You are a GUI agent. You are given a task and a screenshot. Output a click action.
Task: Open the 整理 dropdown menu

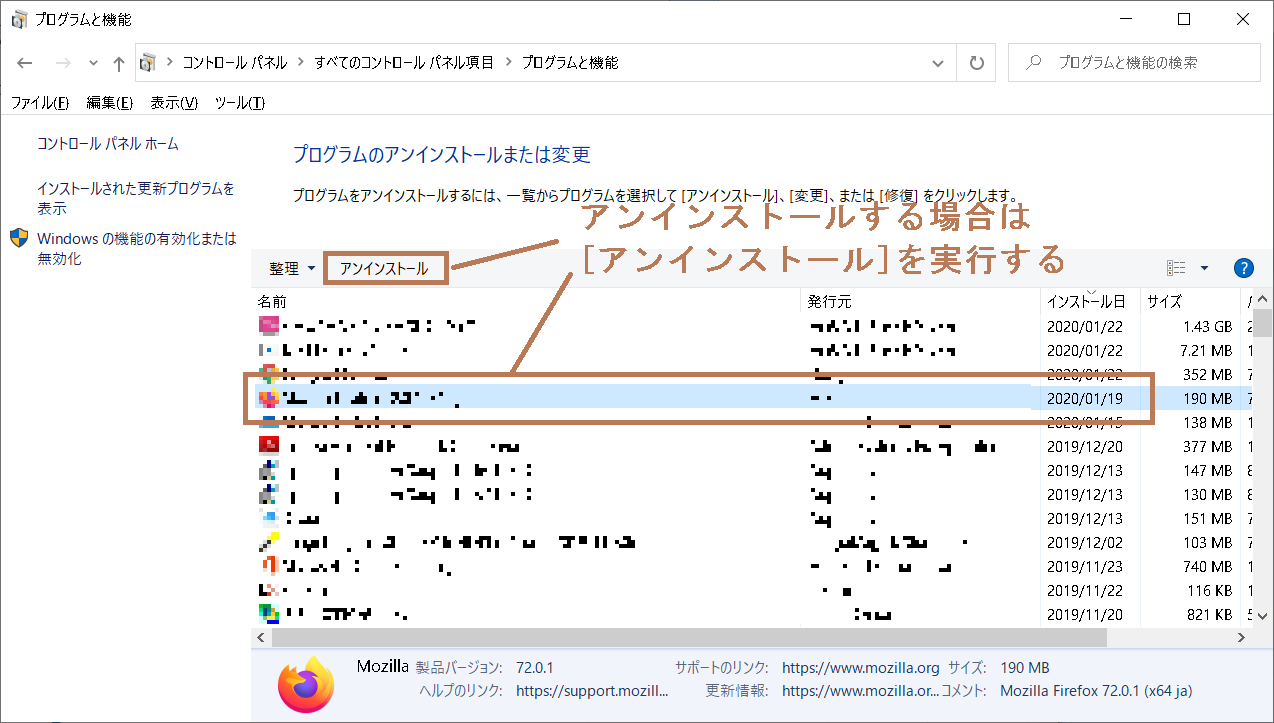point(290,268)
